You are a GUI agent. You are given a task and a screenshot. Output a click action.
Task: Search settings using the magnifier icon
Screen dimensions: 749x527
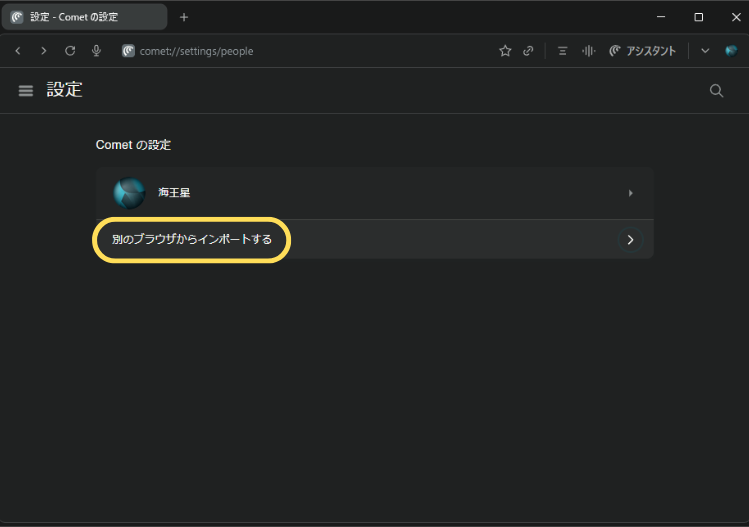716,90
